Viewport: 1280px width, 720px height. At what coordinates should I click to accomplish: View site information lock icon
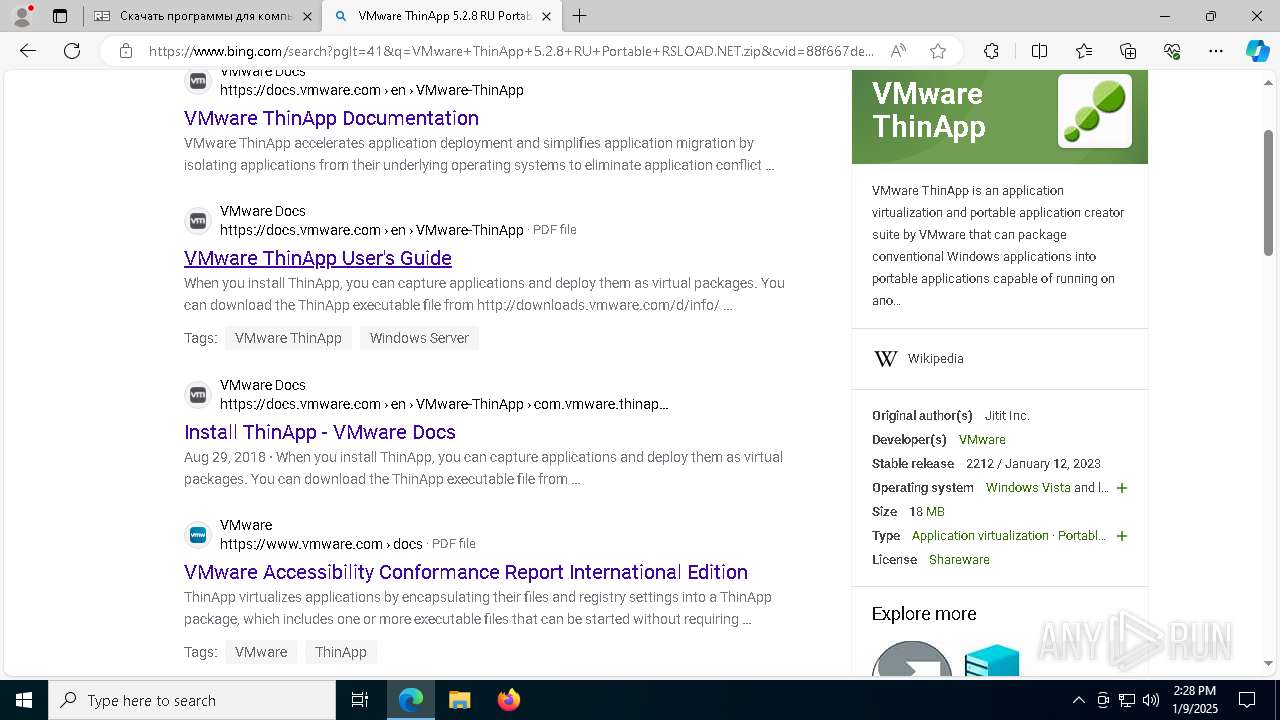pos(126,51)
